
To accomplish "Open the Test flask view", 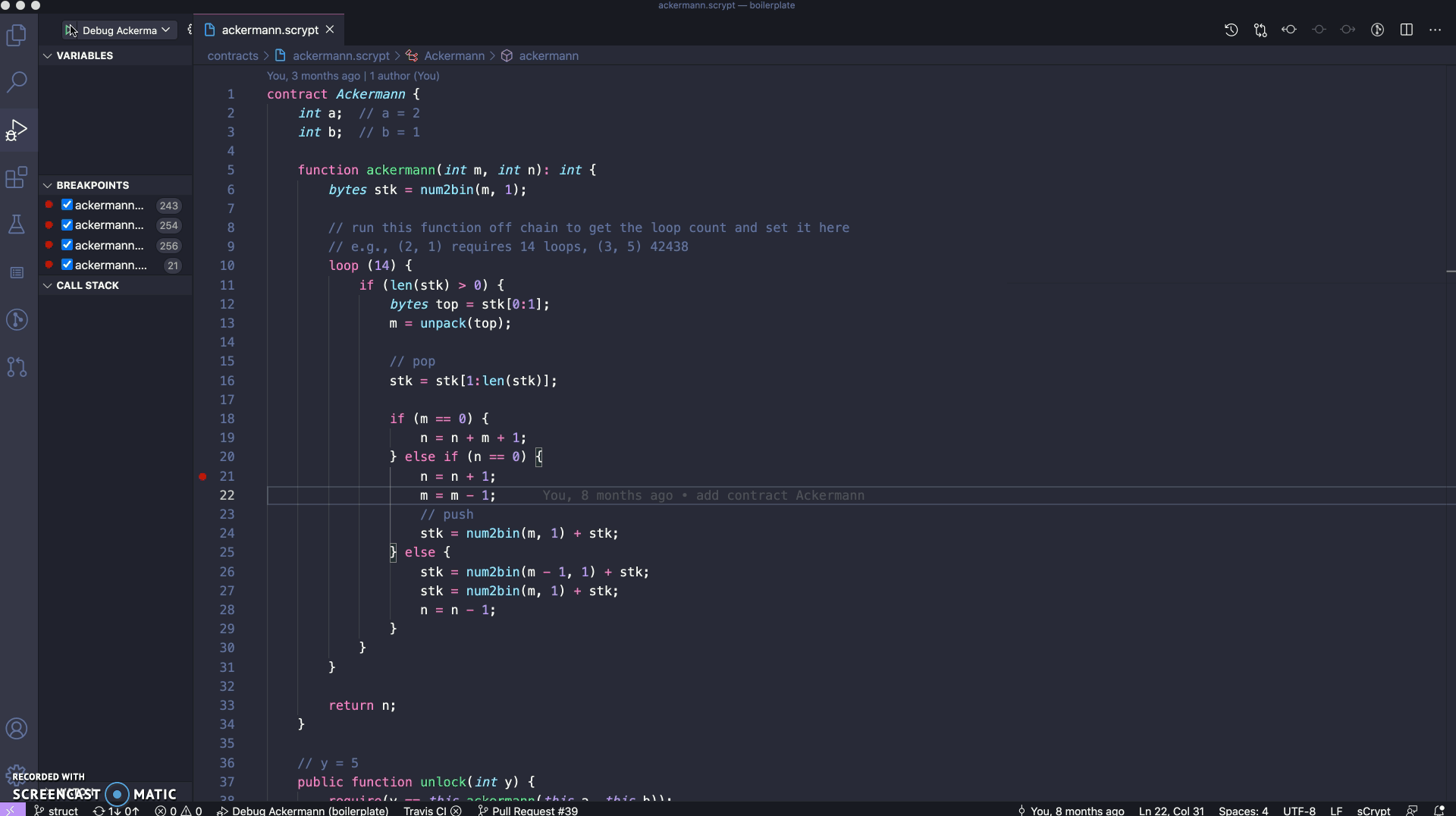I will (x=17, y=224).
